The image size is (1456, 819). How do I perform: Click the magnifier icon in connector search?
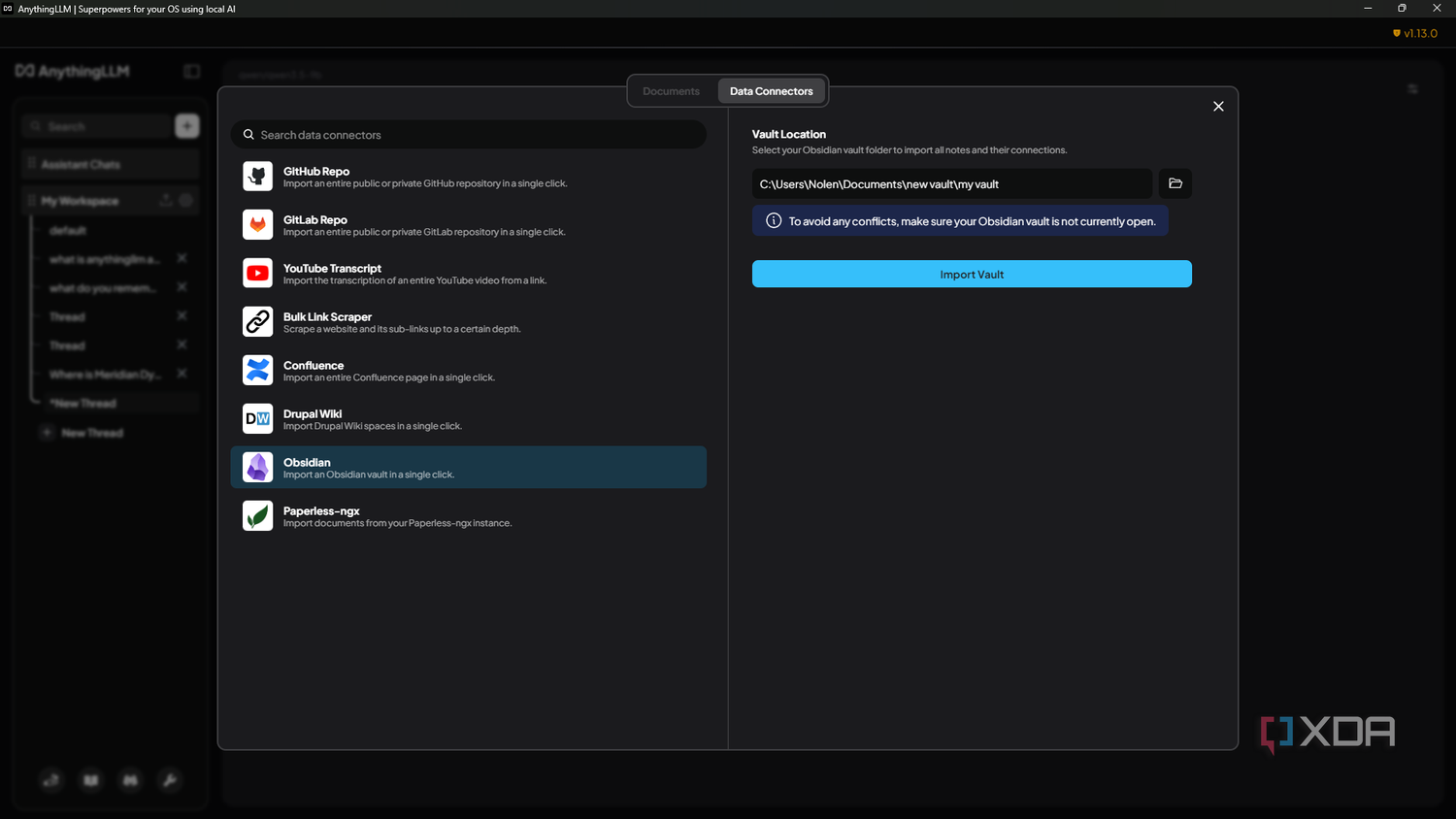[x=248, y=135]
